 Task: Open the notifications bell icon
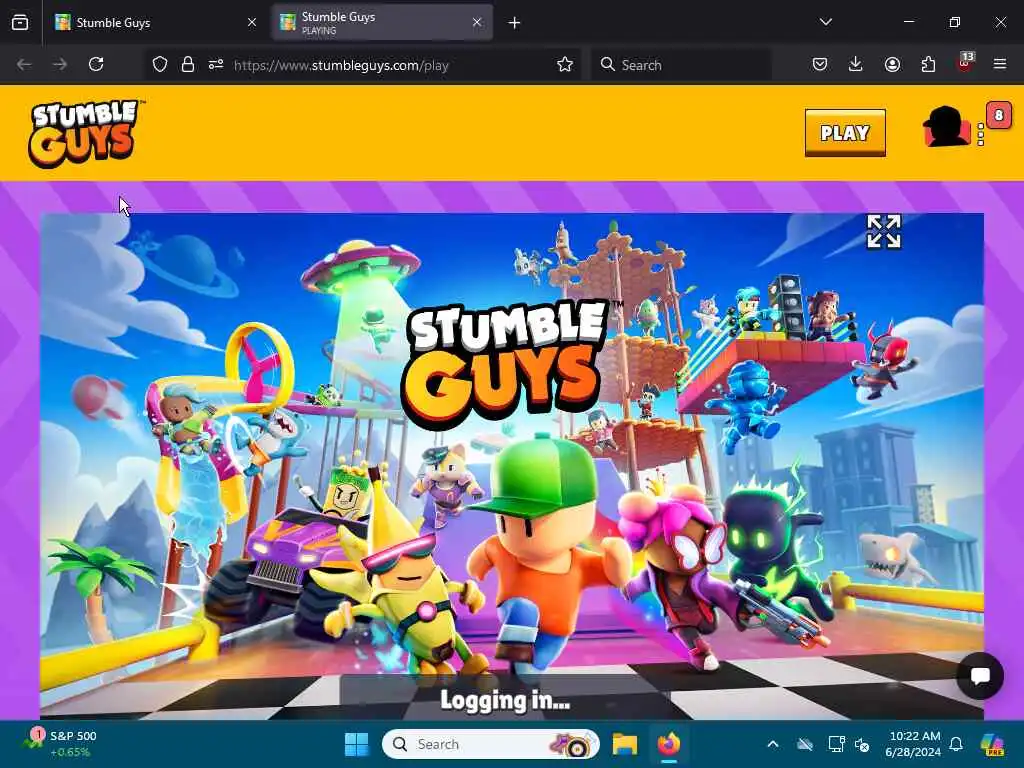click(x=956, y=744)
